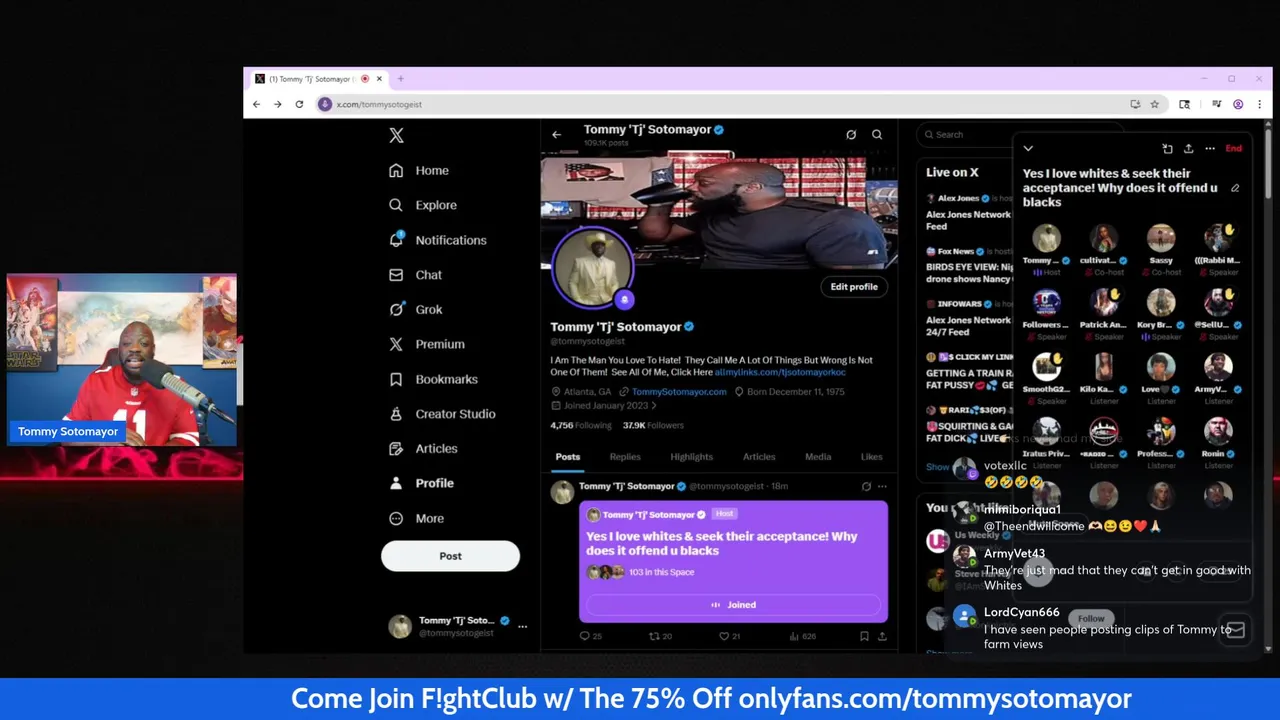1280x720 pixels.
Task: Bookmark the Space post
Action: point(864,636)
